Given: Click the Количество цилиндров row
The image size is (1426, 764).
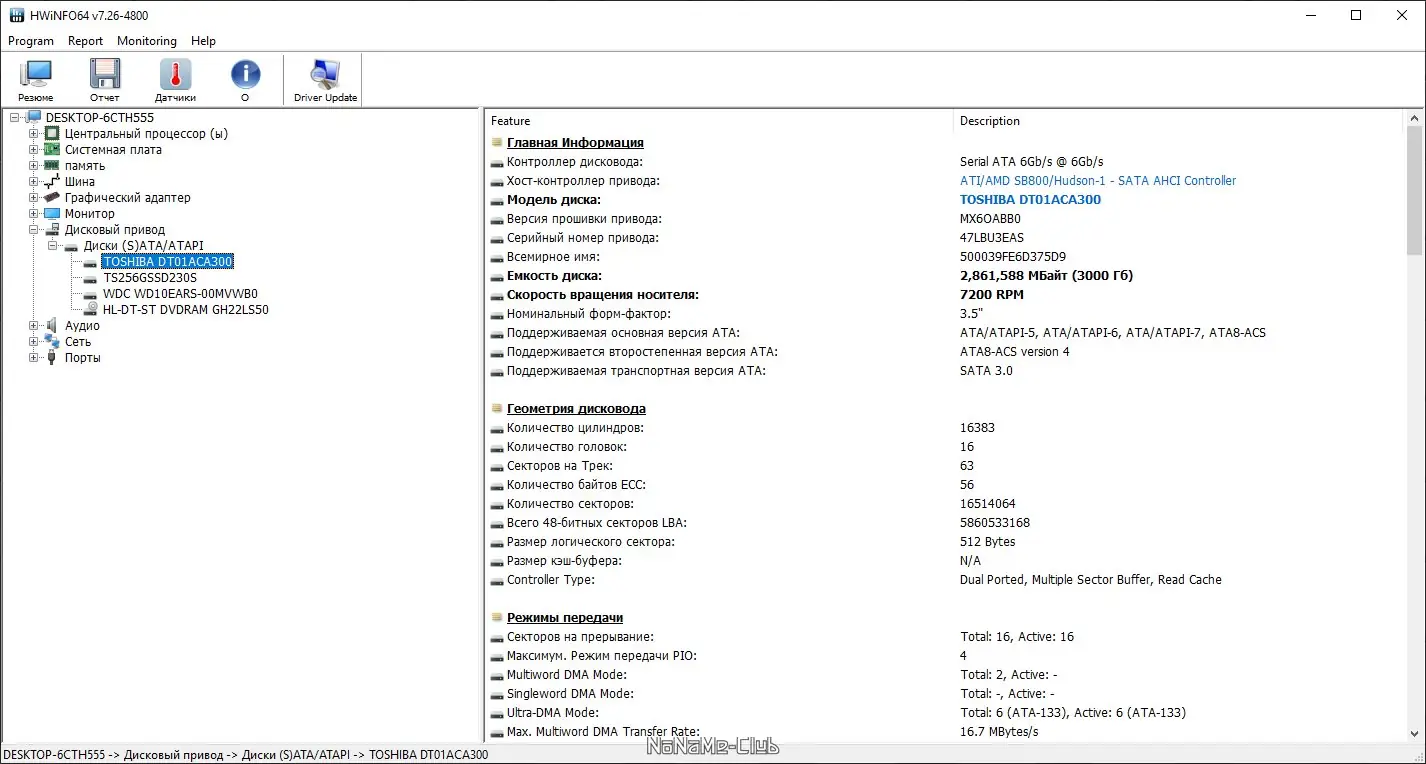Looking at the screenshot, I should pos(946,428).
